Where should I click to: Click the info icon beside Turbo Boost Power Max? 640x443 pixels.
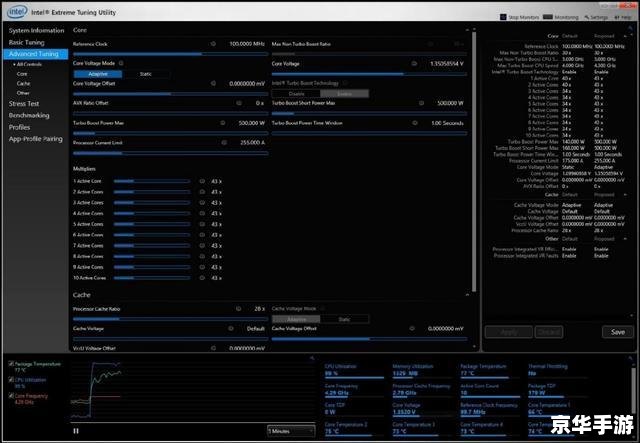pos(223,123)
